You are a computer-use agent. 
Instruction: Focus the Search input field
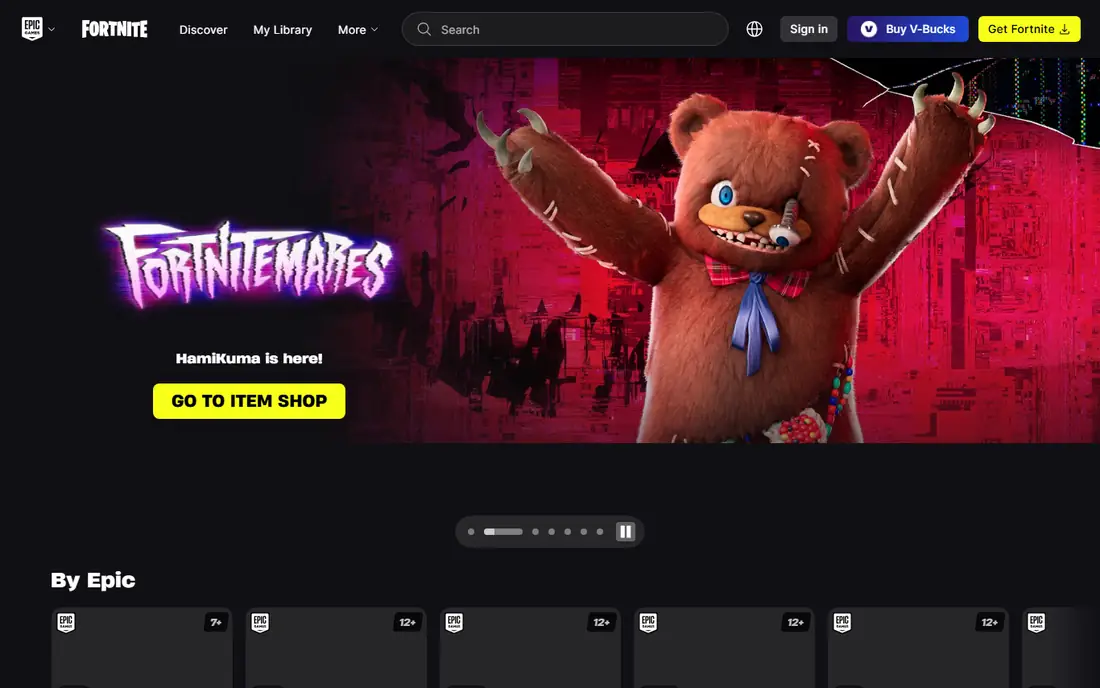[x=565, y=29]
